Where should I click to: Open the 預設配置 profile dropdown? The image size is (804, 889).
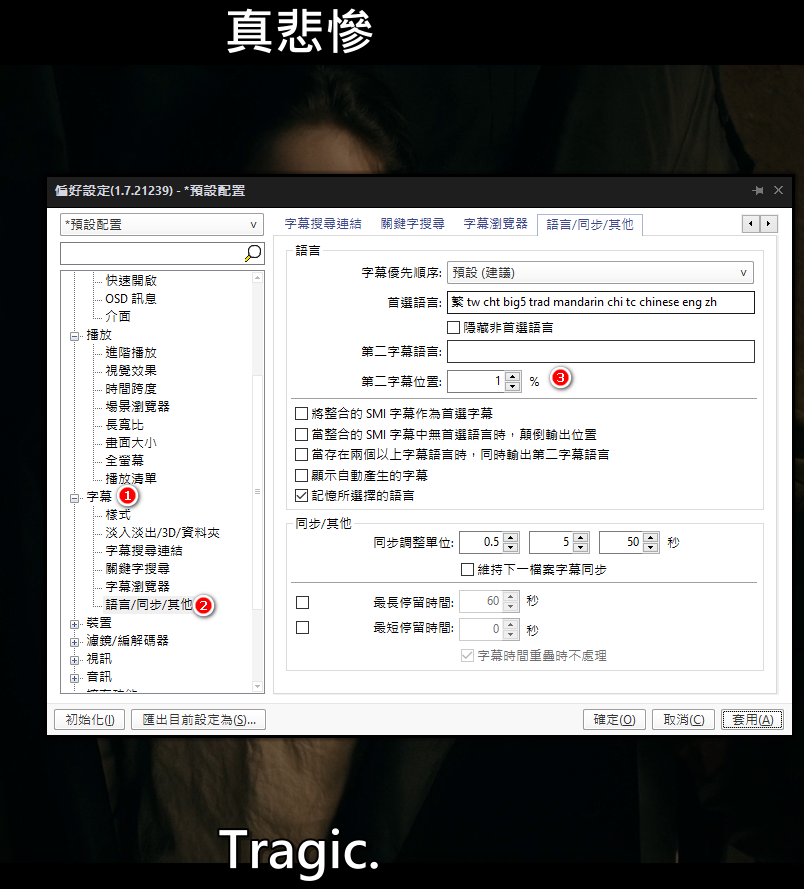tap(160, 225)
